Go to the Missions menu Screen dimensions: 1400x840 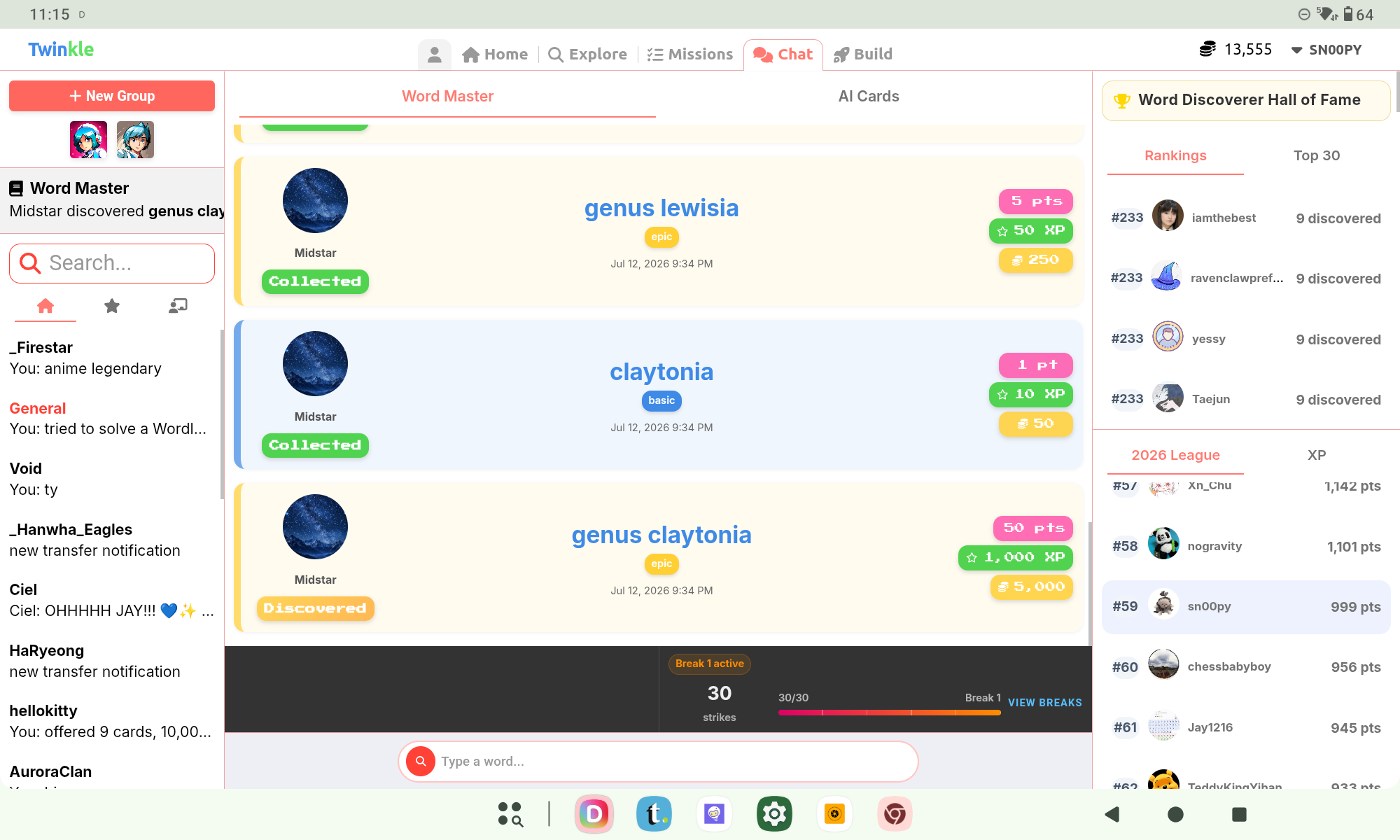(x=690, y=55)
